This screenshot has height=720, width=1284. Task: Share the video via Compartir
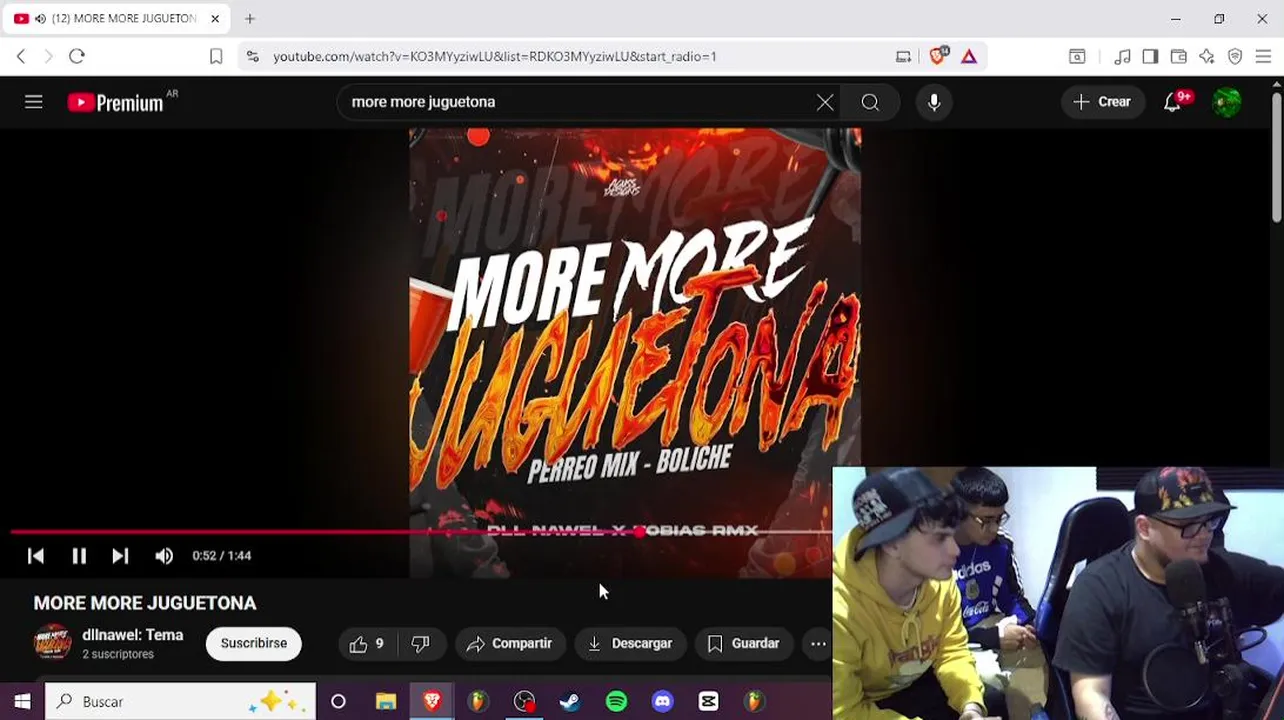(x=510, y=644)
